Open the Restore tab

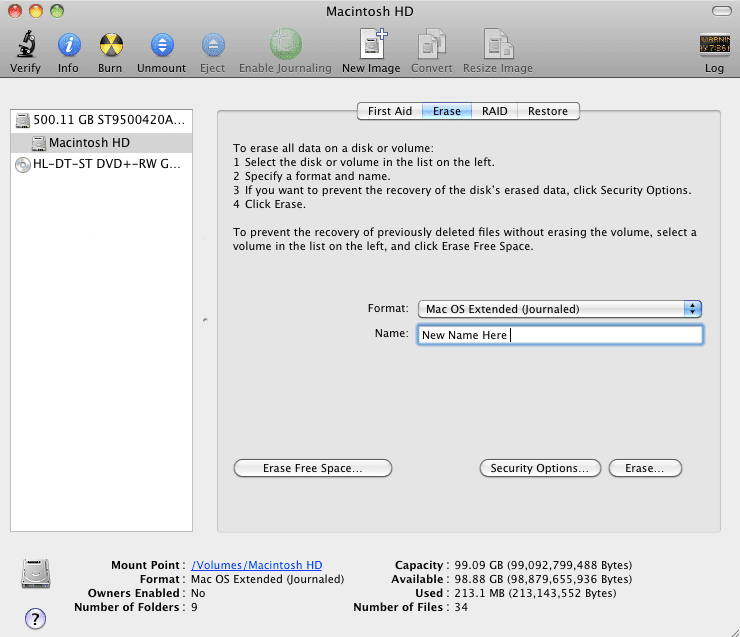tap(548, 111)
